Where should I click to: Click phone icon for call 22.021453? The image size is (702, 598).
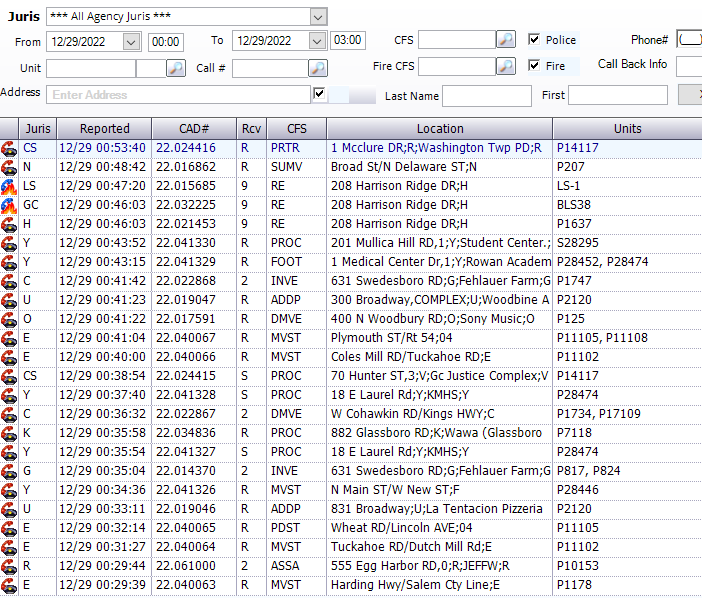point(9,224)
